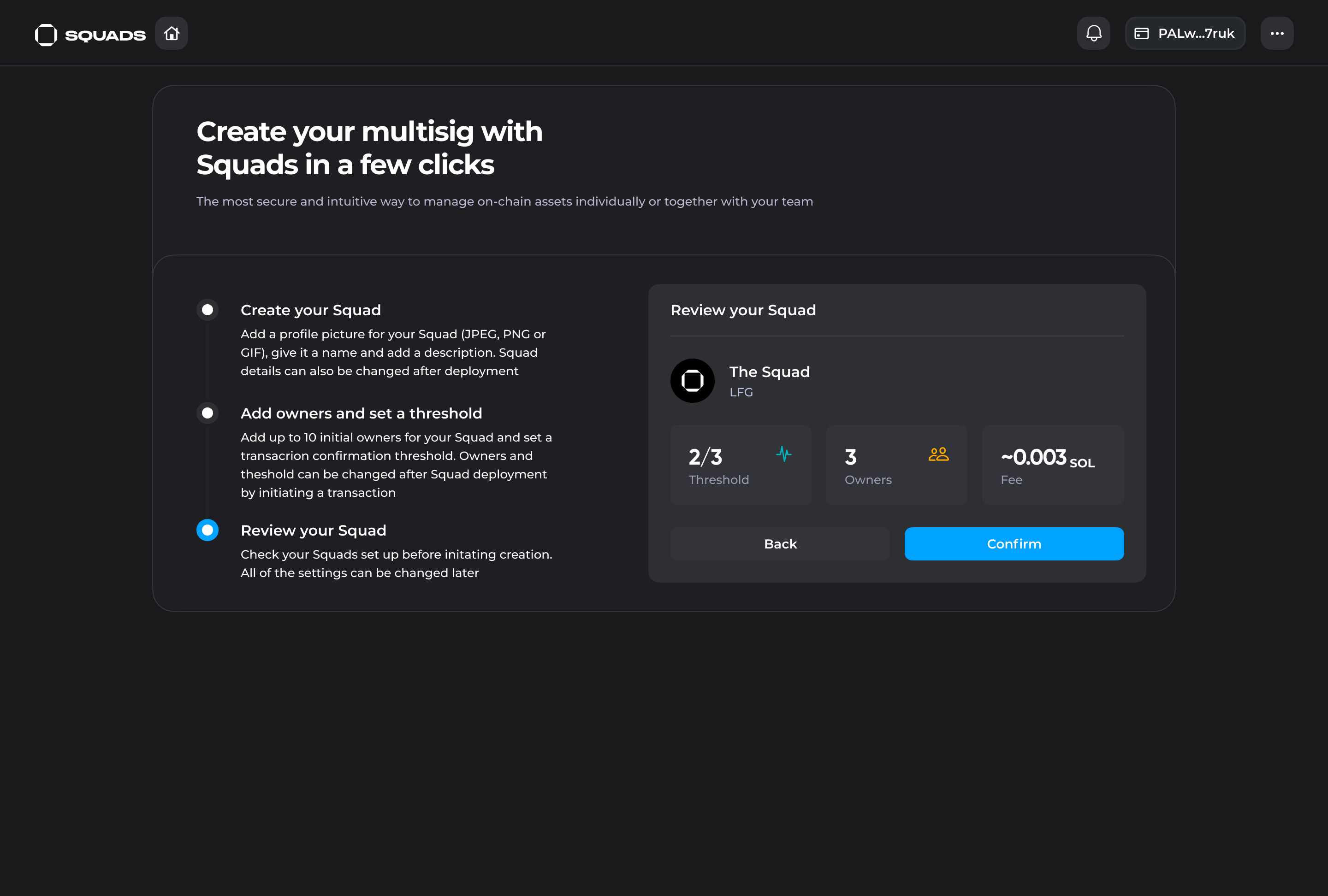The height and width of the screenshot is (896, 1328).
Task: Click the 2/3 Threshold card
Action: click(740, 465)
